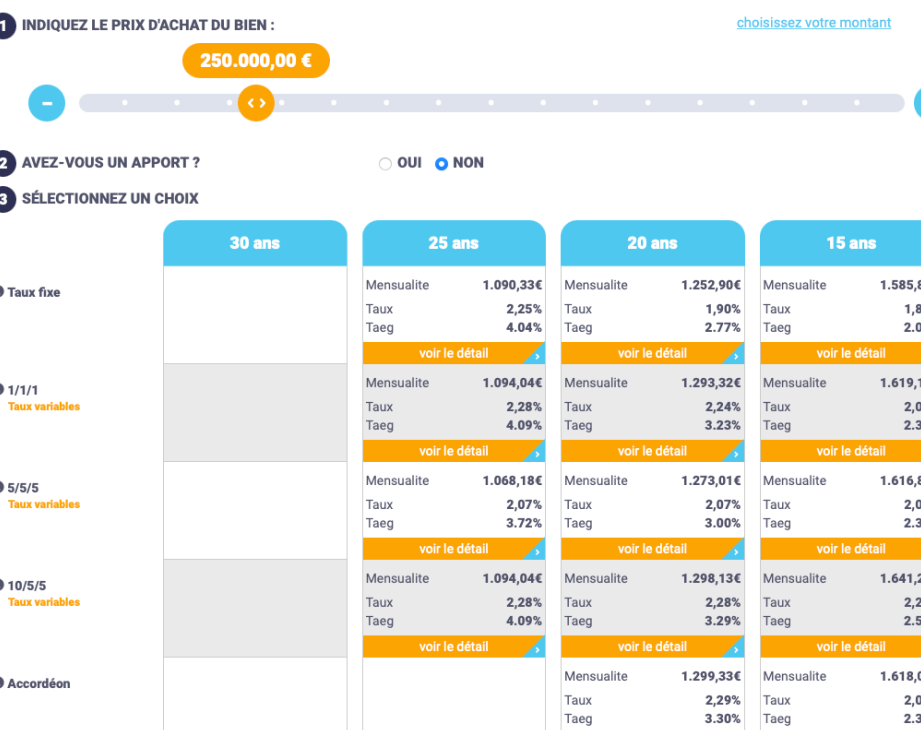The height and width of the screenshot is (730, 921).
Task: Select the 25 ans column header
Action: (x=454, y=243)
